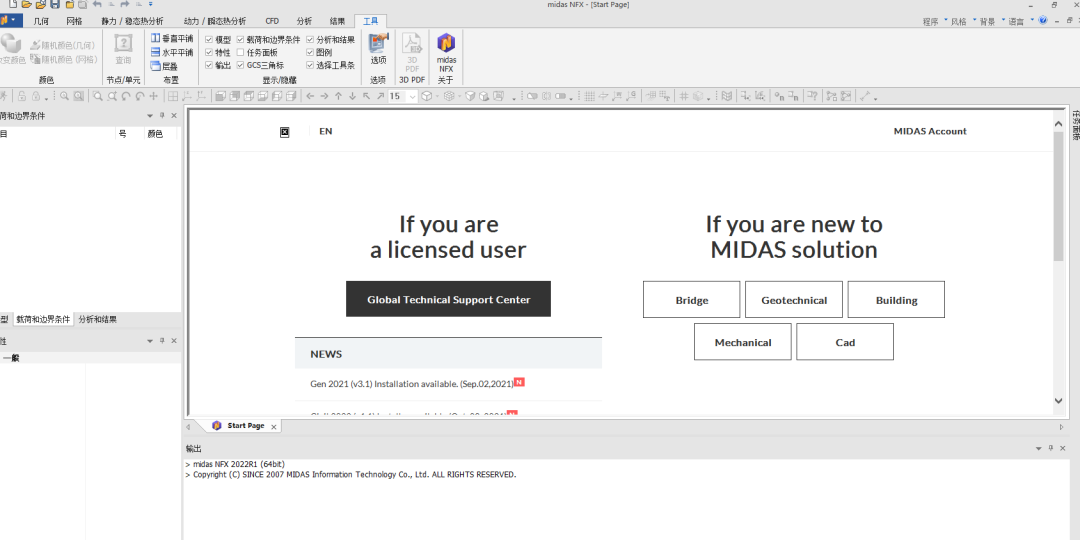Click the new document icon in quick access

point(12,4)
